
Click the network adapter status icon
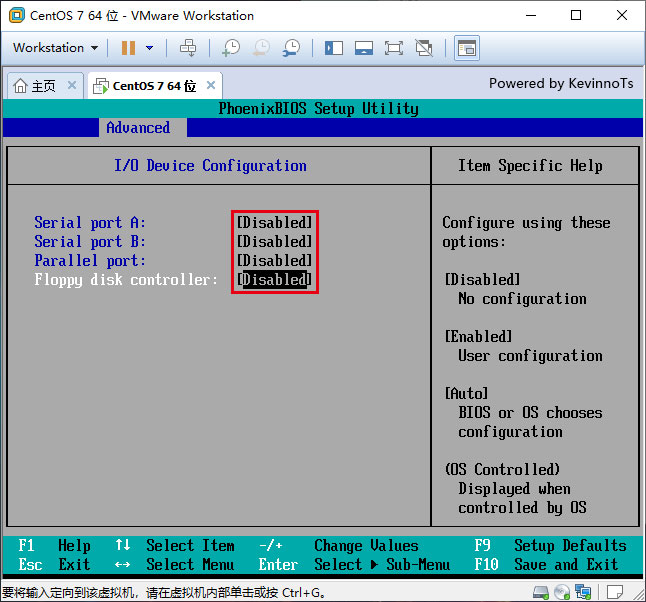point(583,593)
